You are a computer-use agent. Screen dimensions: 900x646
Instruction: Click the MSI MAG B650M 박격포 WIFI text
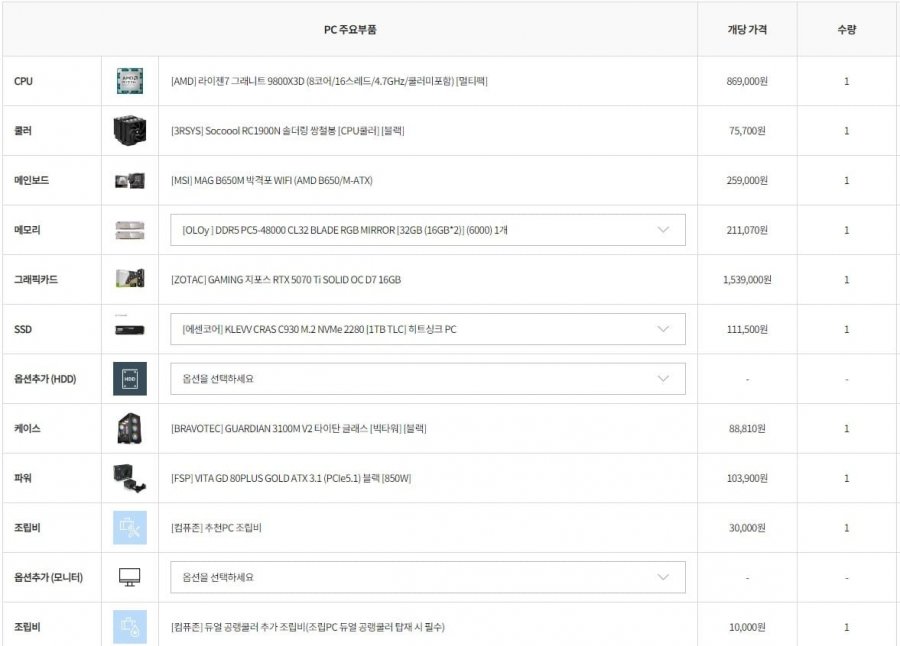pos(271,180)
